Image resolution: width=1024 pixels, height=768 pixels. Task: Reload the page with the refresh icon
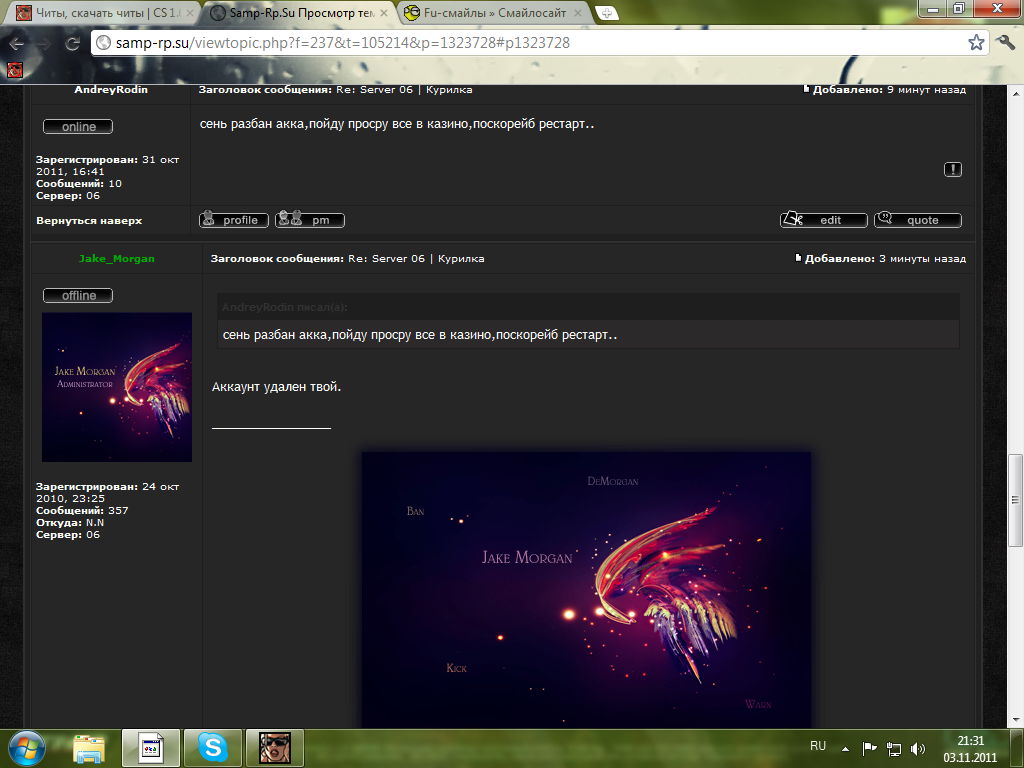[72, 44]
